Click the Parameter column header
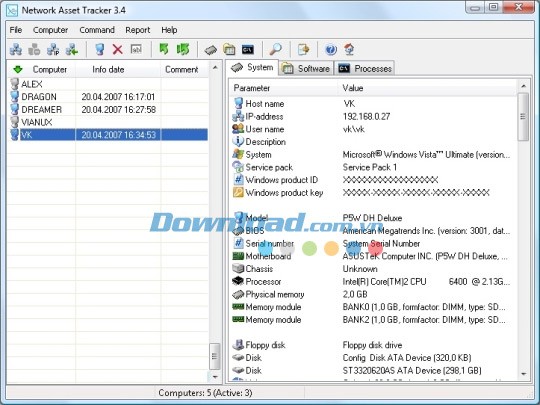The height and width of the screenshot is (405, 540). tap(252, 88)
